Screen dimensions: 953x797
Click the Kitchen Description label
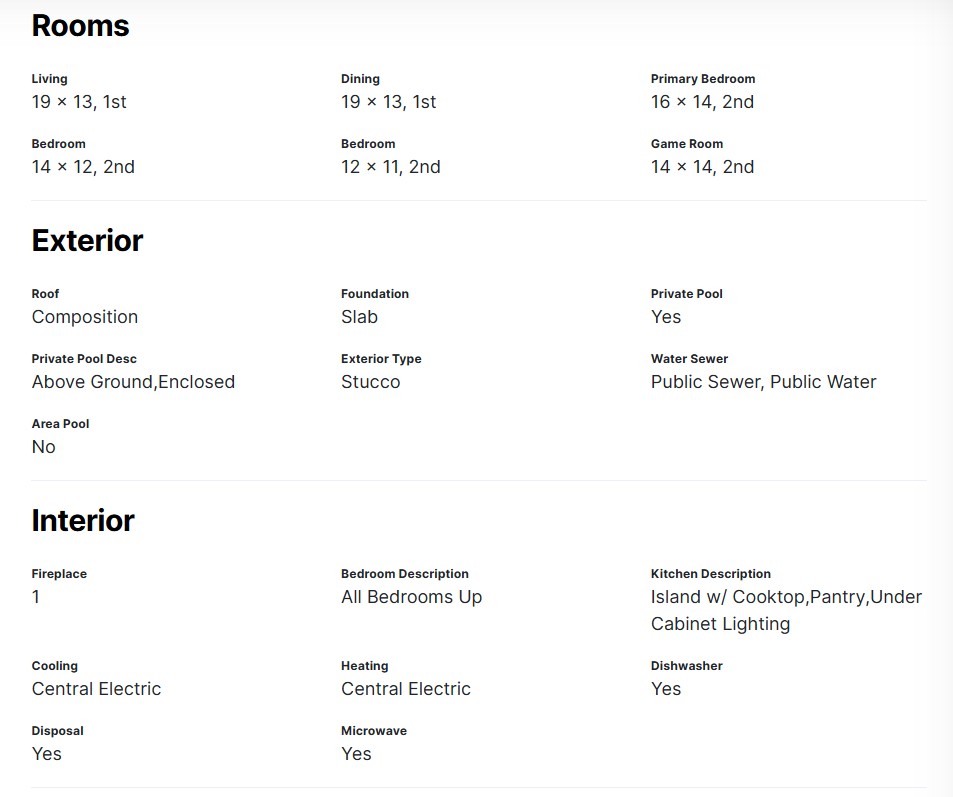[710, 574]
